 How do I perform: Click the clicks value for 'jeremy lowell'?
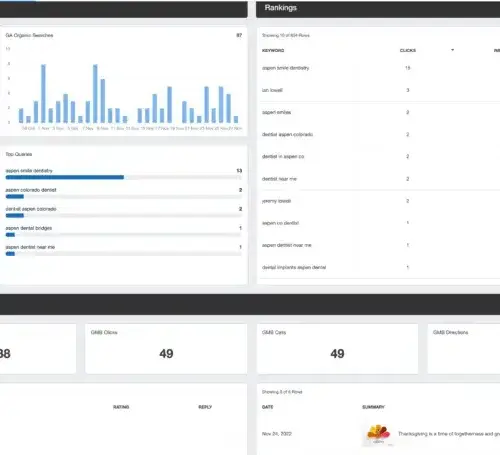coord(408,201)
